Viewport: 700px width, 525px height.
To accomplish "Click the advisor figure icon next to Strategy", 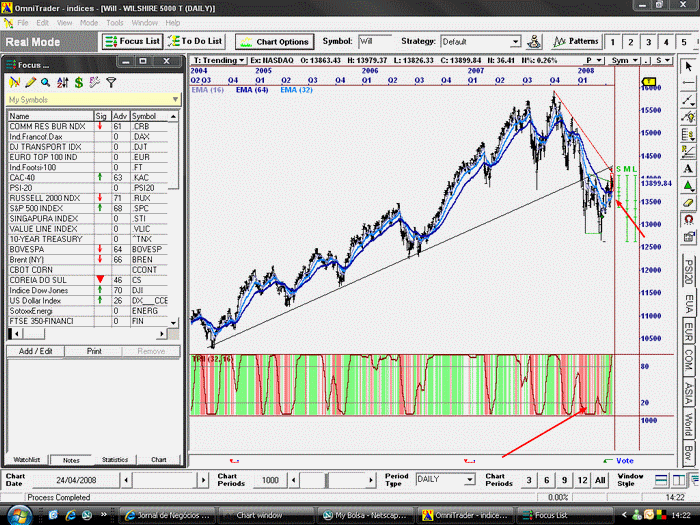I will (x=534, y=42).
